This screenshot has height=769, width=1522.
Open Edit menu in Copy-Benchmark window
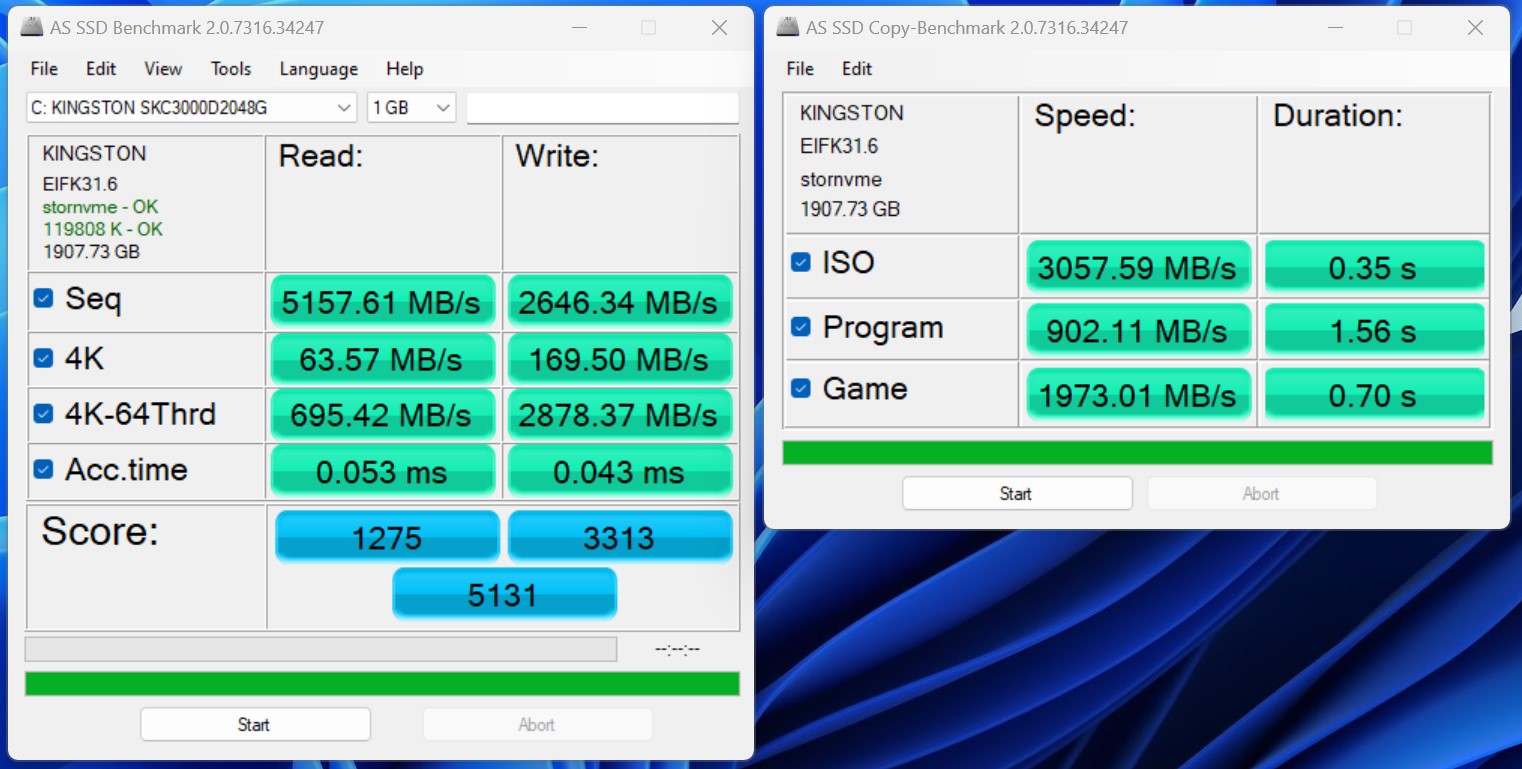[856, 69]
